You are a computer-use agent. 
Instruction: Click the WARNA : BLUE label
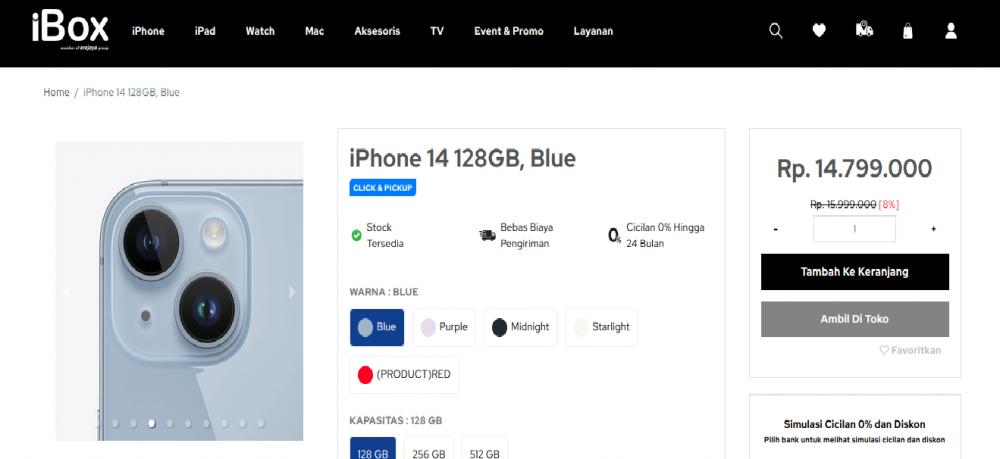point(384,292)
